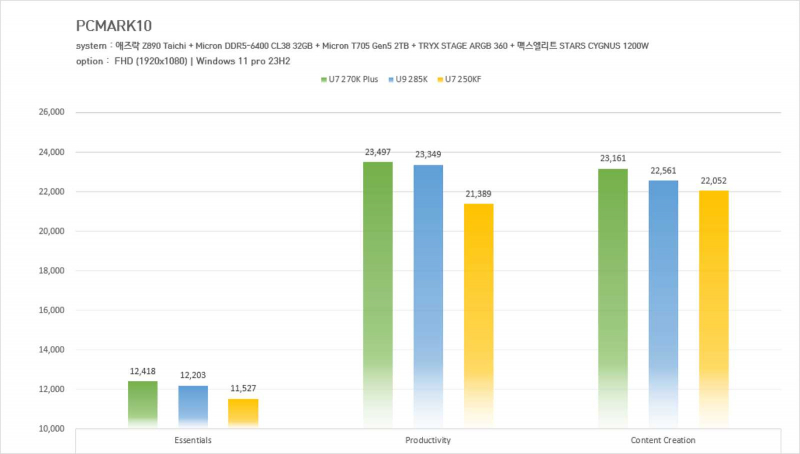Click the Essentials category axis label
This screenshot has height=454, width=800.
192,440
